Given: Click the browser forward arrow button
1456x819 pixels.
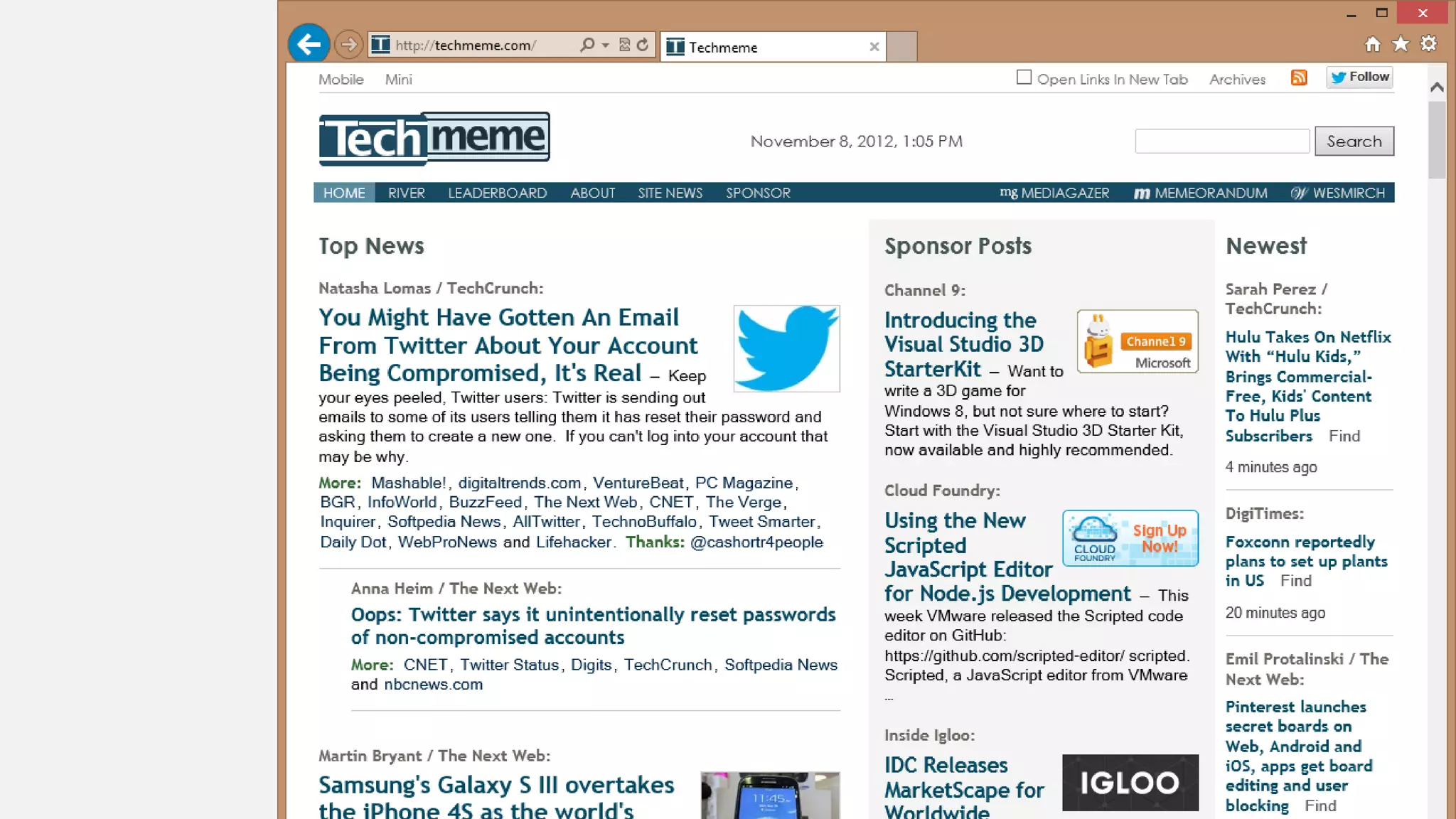Looking at the screenshot, I should [348, 45].
